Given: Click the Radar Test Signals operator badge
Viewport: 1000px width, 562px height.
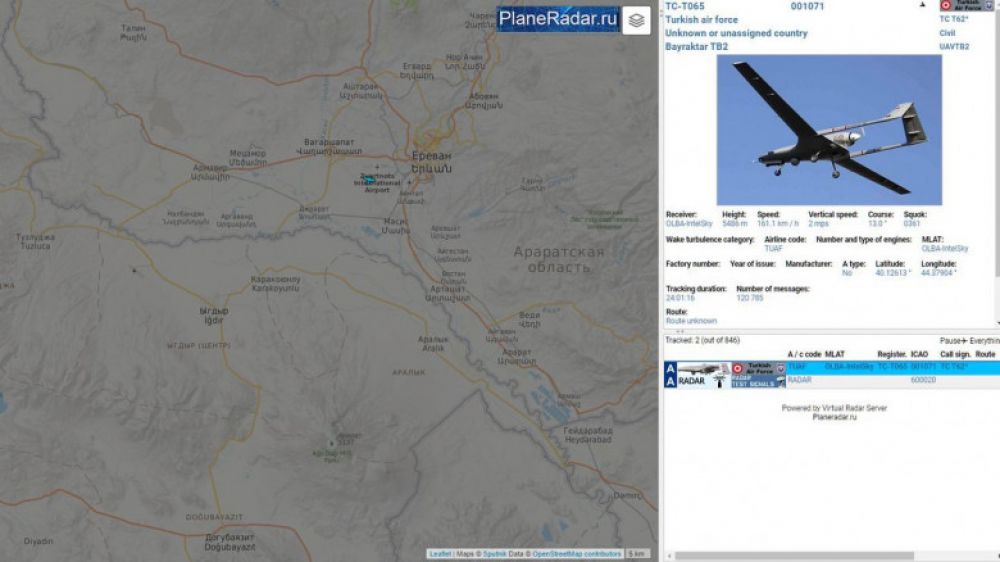Looking at the screenshot, I should tap(758, 381).
